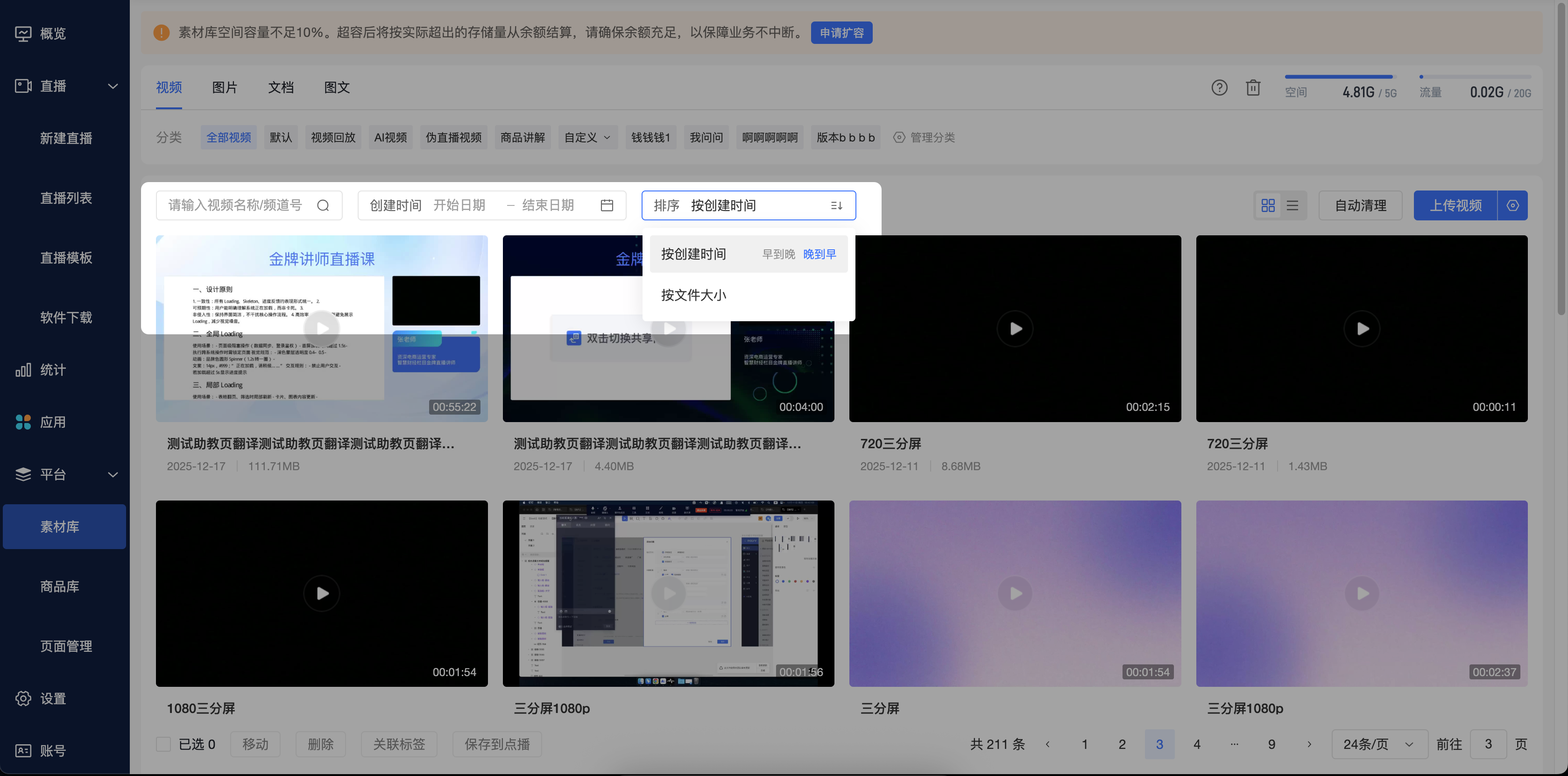Click the 前往 page number input
Viewport: 1568px width, 776px height.
[1488, 744]
